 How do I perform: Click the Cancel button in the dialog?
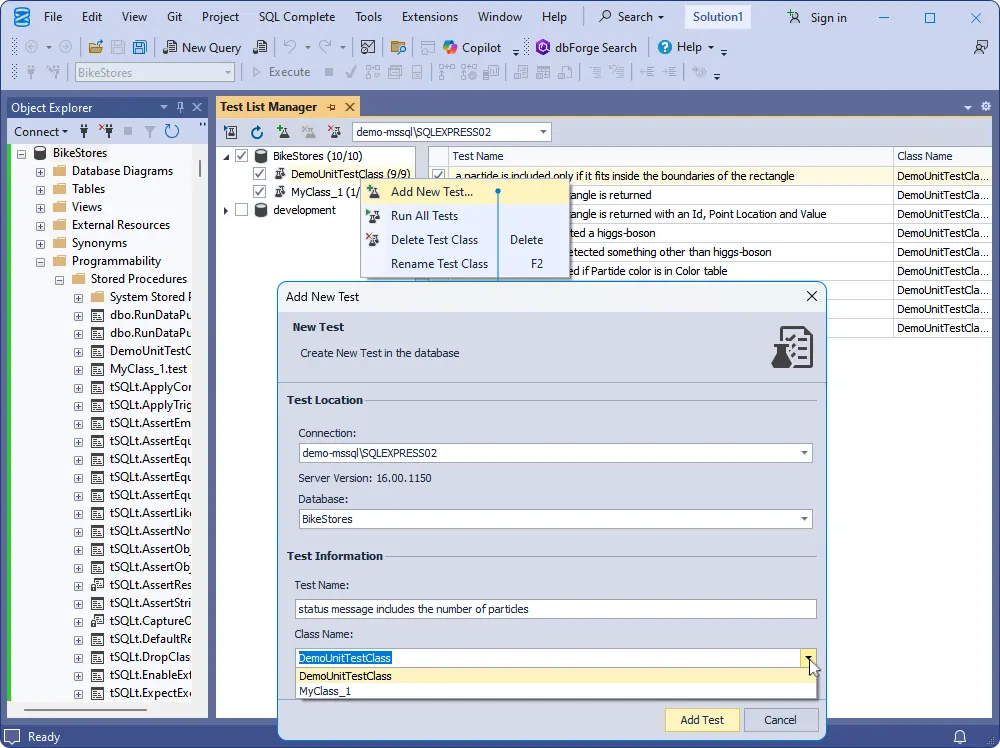780,720
